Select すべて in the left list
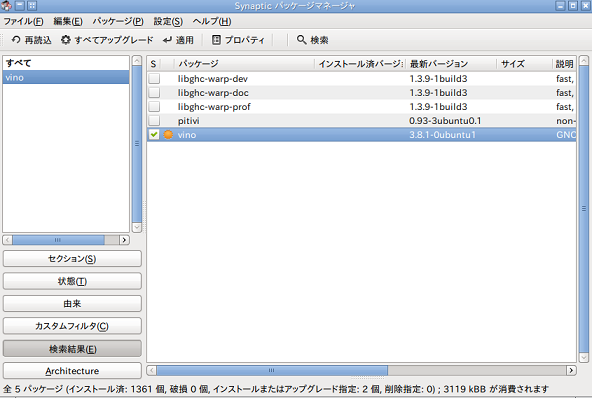This screenshot has width=592, height=398. point(66,63)
